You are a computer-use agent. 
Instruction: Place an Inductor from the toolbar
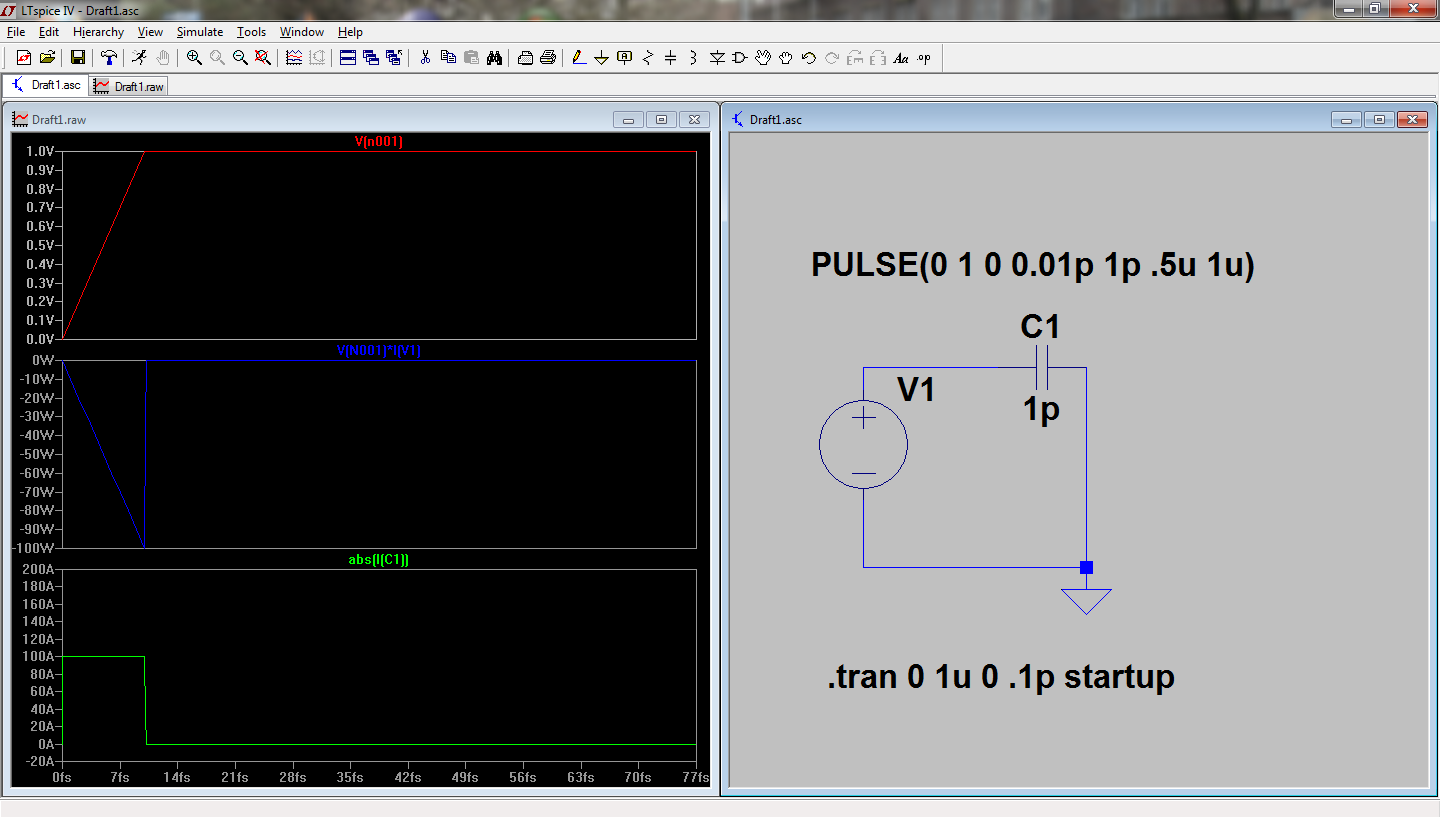point(694,58)
